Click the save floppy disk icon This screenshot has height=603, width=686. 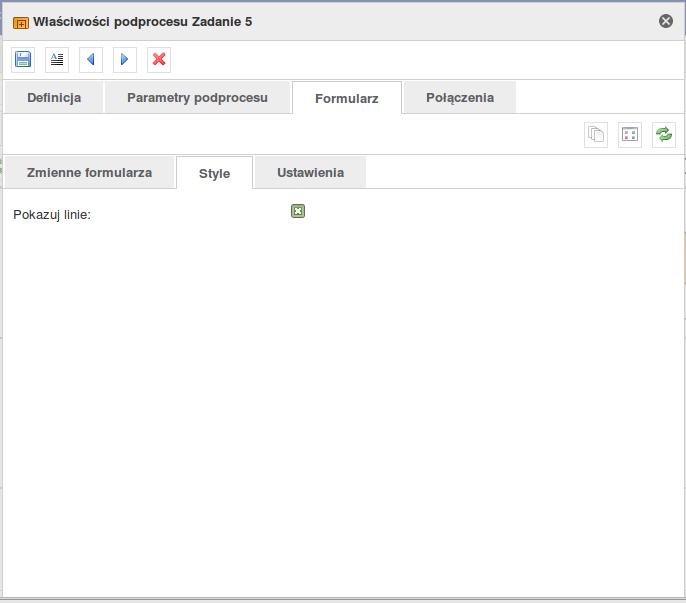tap(23, 60)
